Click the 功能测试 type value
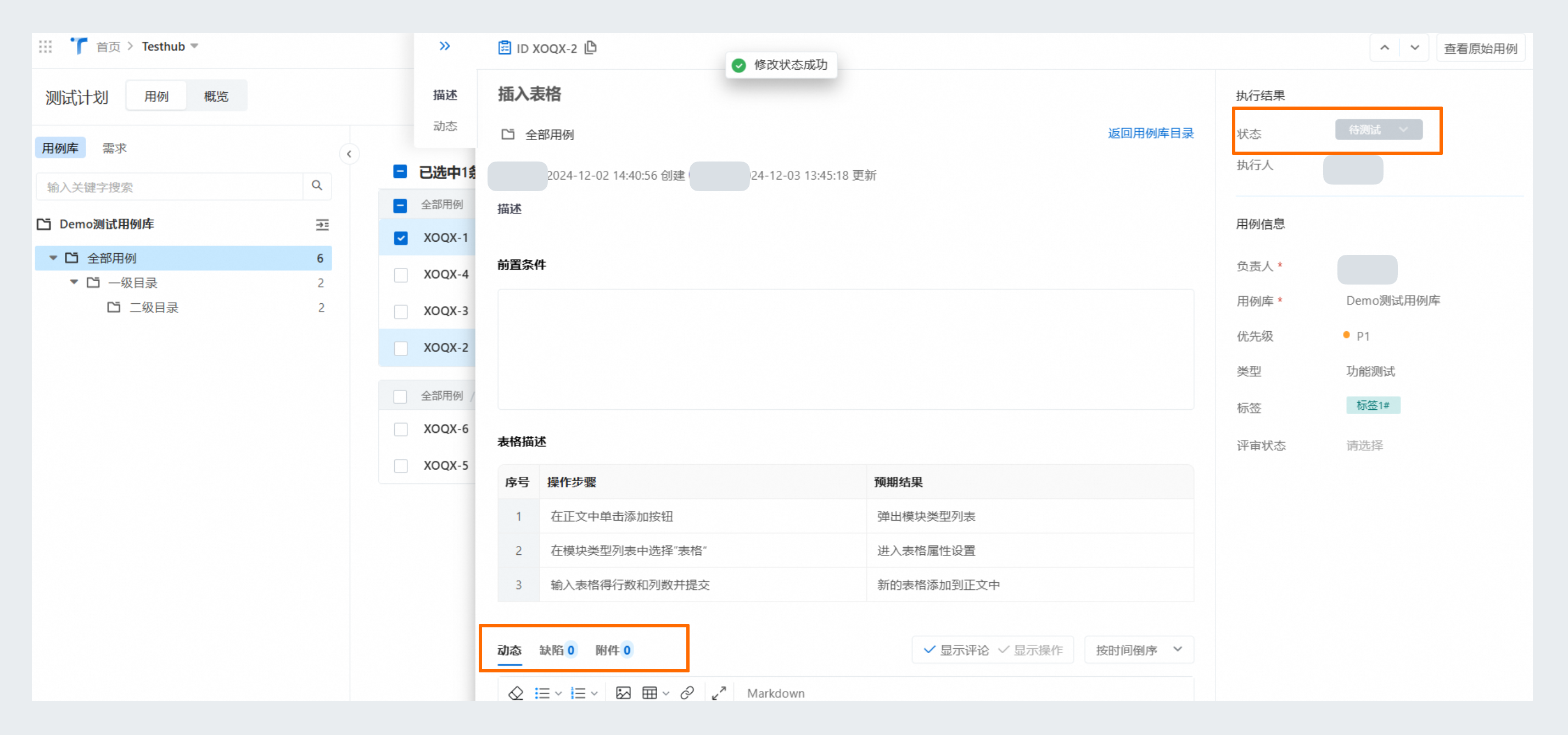The height and width of the screenshot is (735, 1568). pos(1370,371)
